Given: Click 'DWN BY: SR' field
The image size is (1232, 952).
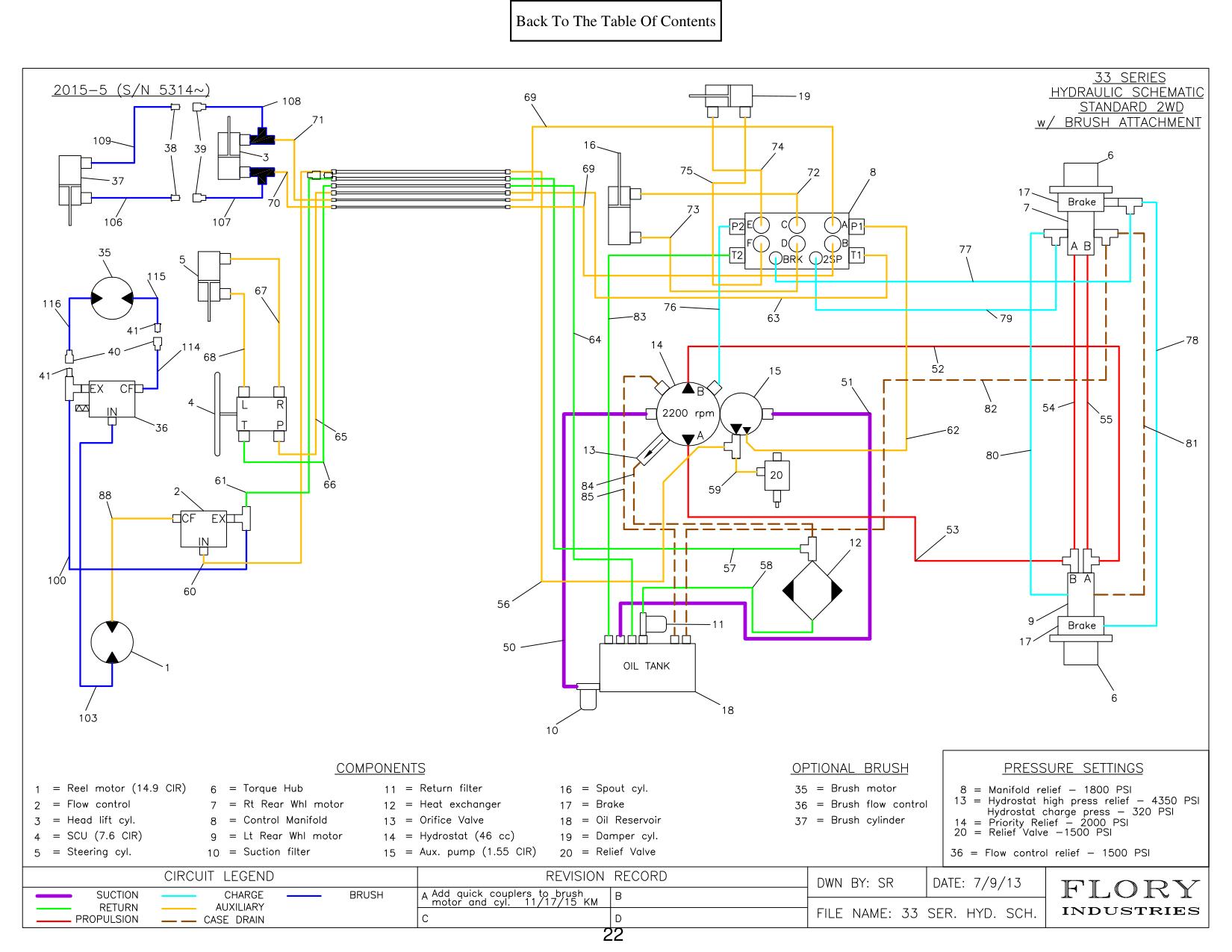Looking at the screenshot, I should coord(855,883).
